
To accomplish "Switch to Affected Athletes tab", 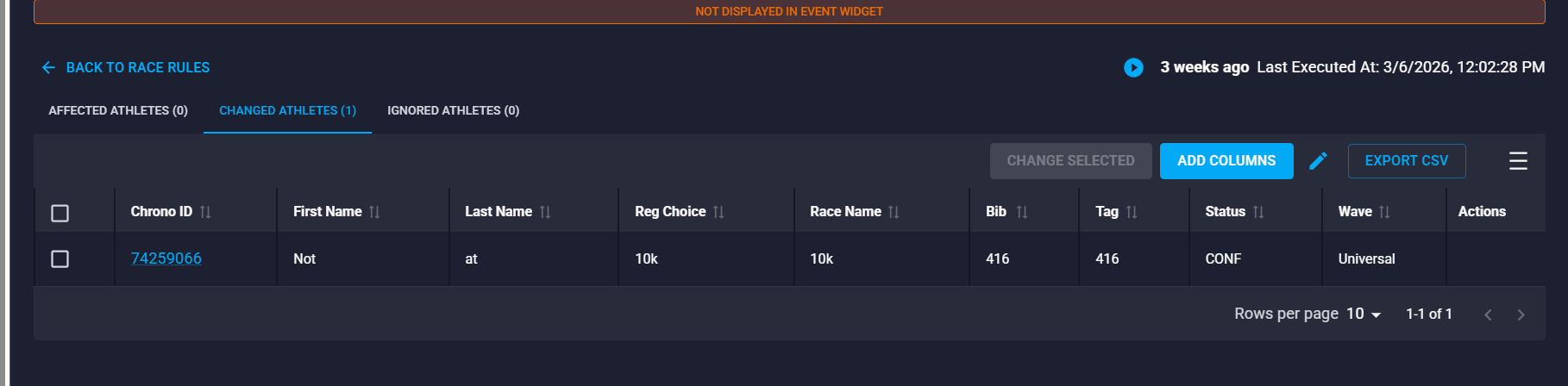I will pos(118,110).
